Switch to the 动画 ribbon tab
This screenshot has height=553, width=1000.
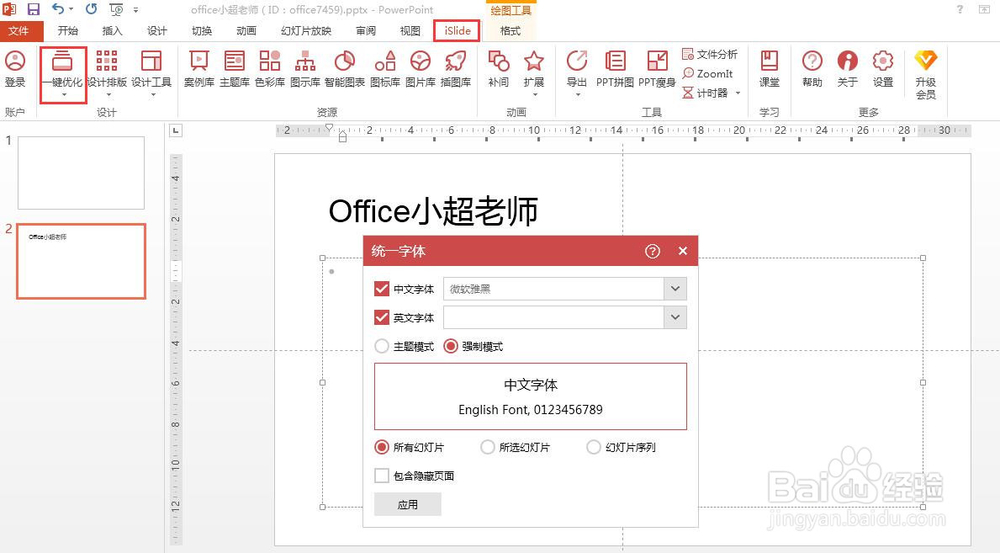(246, 31)
